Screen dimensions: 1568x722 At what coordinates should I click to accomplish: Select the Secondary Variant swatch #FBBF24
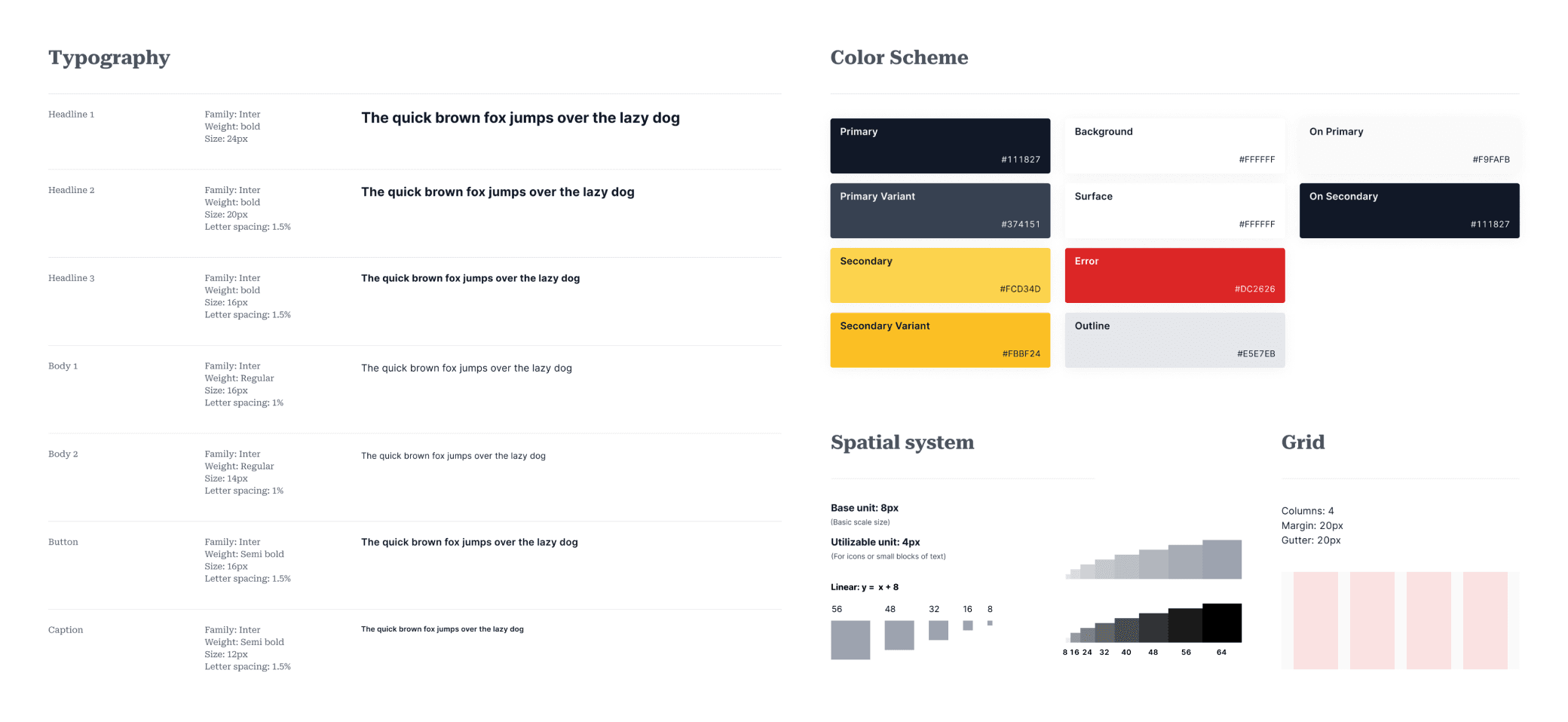(x=939, y=340)
